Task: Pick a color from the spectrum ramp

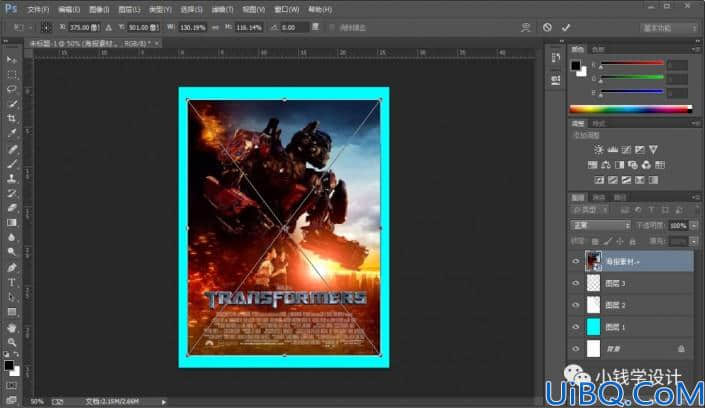Action: pyautogui.click(x=630, y=109)
